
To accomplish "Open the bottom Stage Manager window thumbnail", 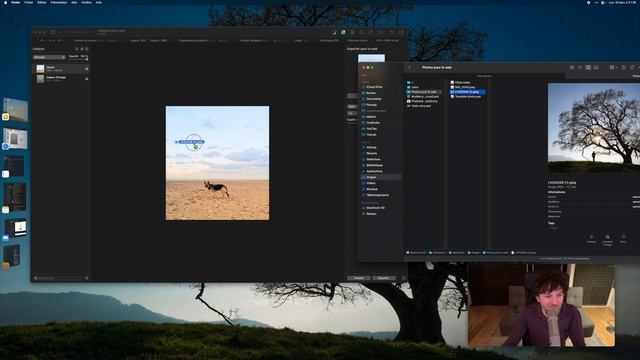I will point(12,256).
